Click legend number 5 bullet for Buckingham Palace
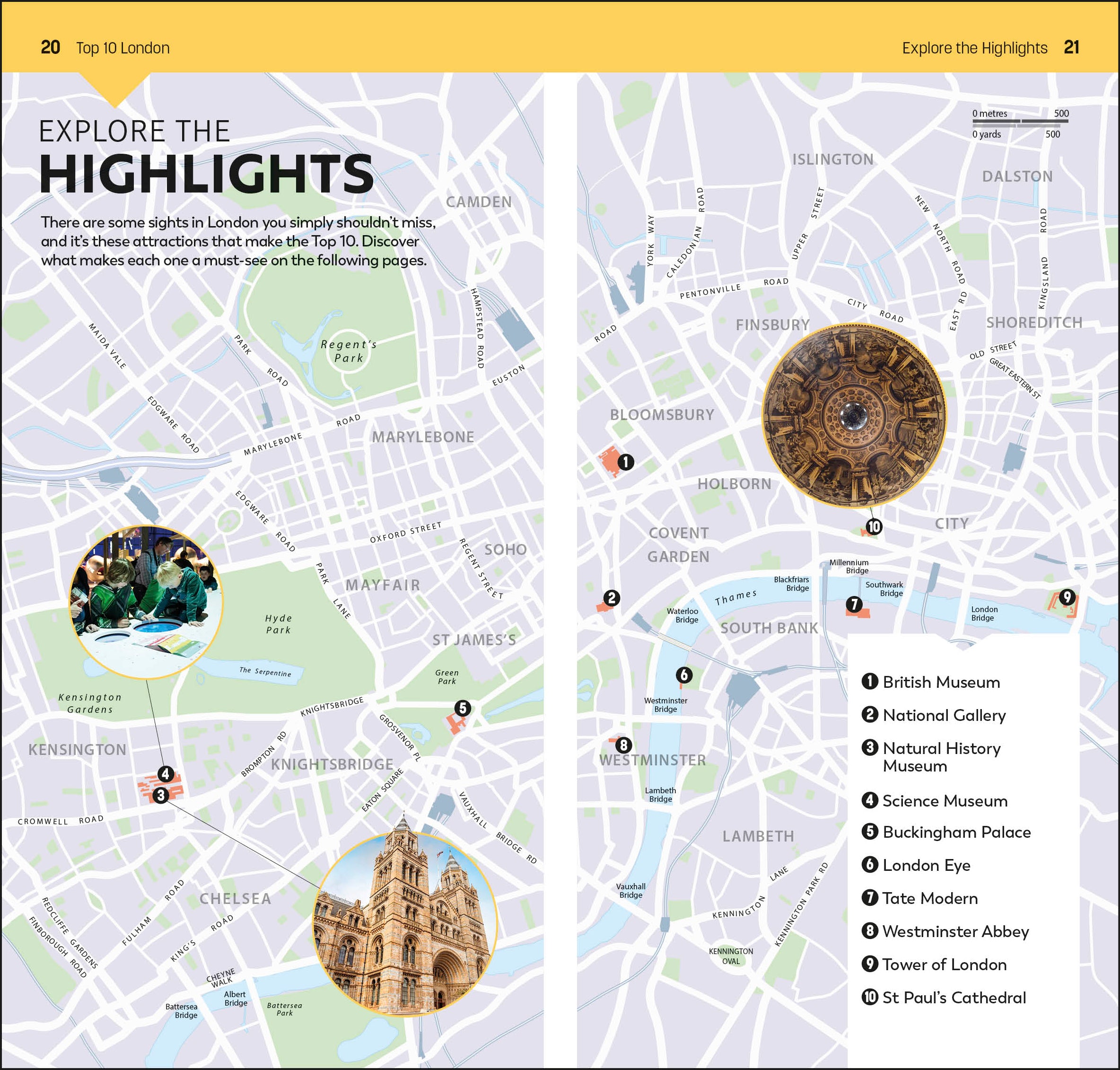Viewport: 1120px width, 1070px height. (870, 831)
